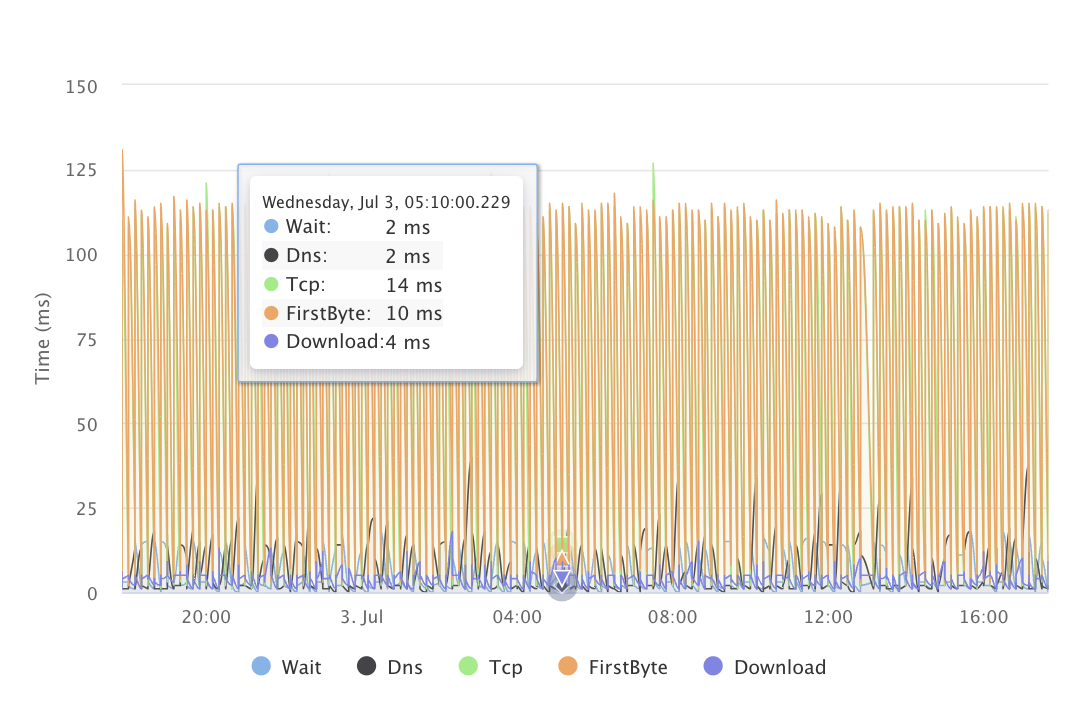Click the Time (ms) y-axis title
The height and width of the screenshot is (722, 1092).
click(43, 339)
